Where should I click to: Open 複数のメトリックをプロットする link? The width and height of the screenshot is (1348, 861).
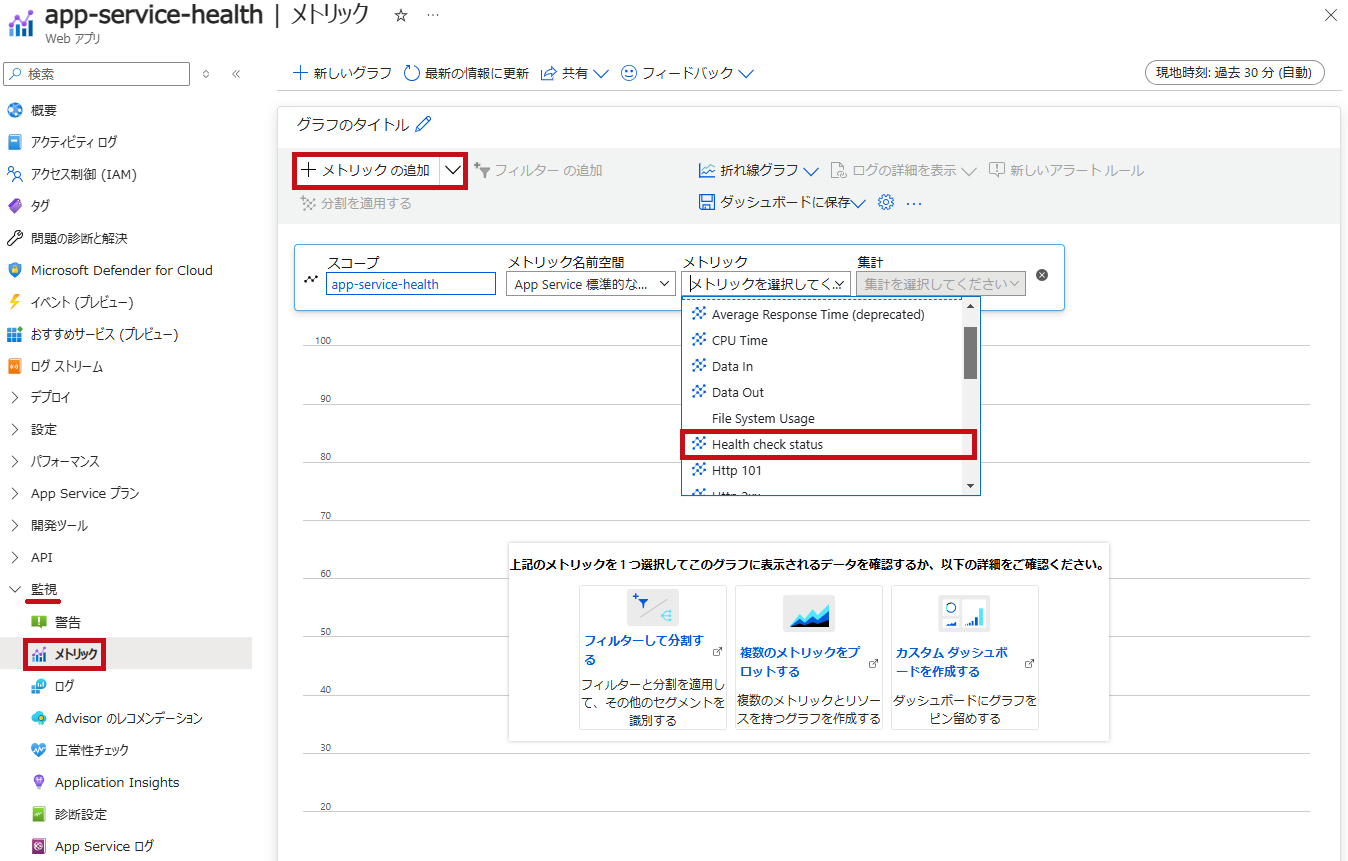[800, 661]
